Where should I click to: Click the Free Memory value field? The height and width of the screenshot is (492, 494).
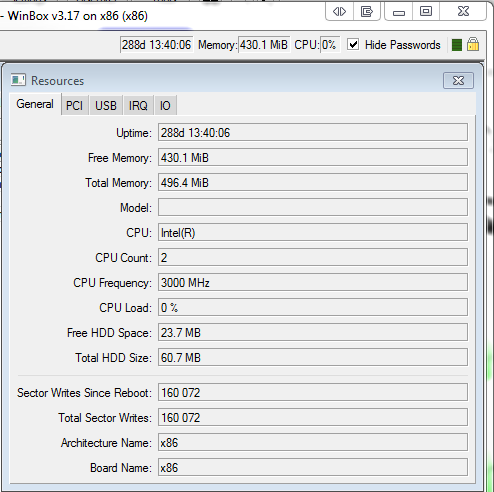313,157
